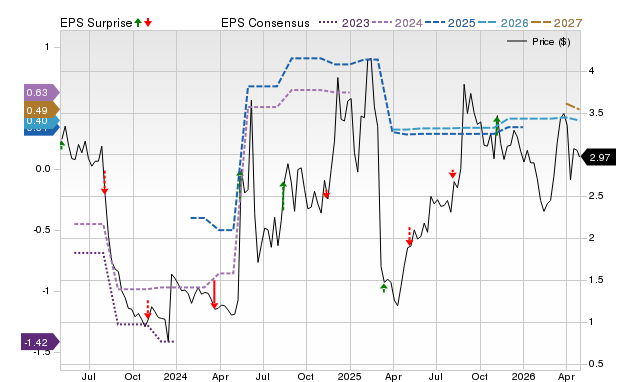
Task: Toggle the 2023 EPS consensus legend entry
Action: click(344, 23)
